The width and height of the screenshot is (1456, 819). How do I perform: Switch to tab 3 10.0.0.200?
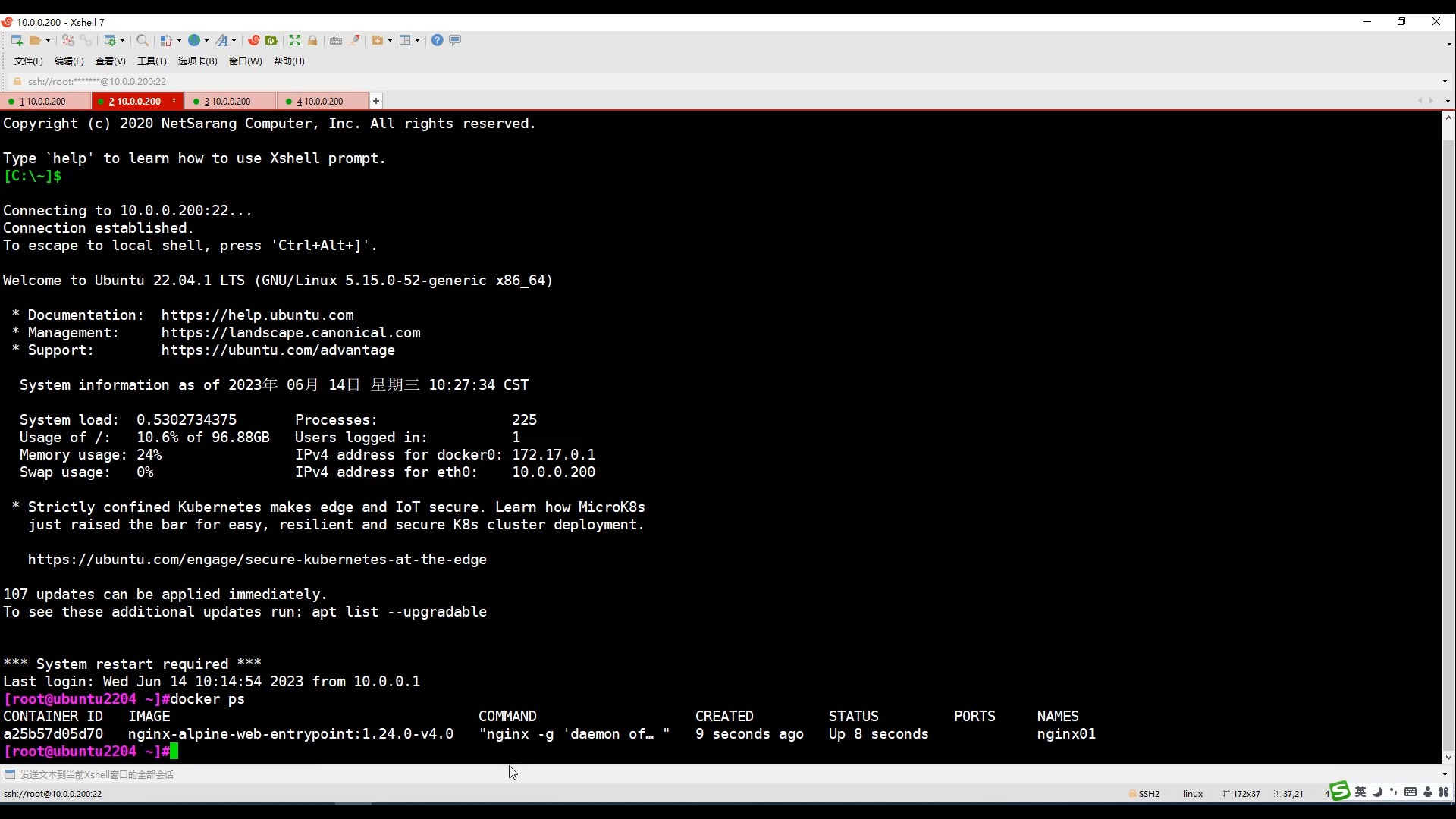coord(227,101)
